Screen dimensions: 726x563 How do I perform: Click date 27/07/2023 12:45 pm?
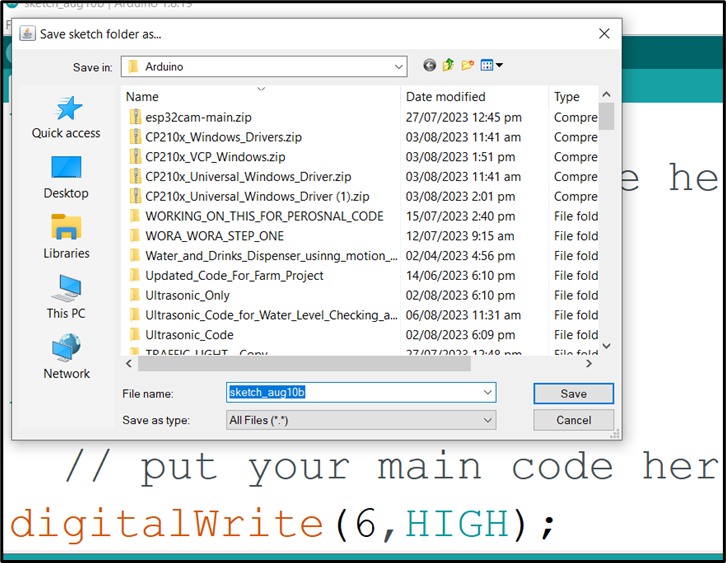pyautogui.click(x=463, y=117)
